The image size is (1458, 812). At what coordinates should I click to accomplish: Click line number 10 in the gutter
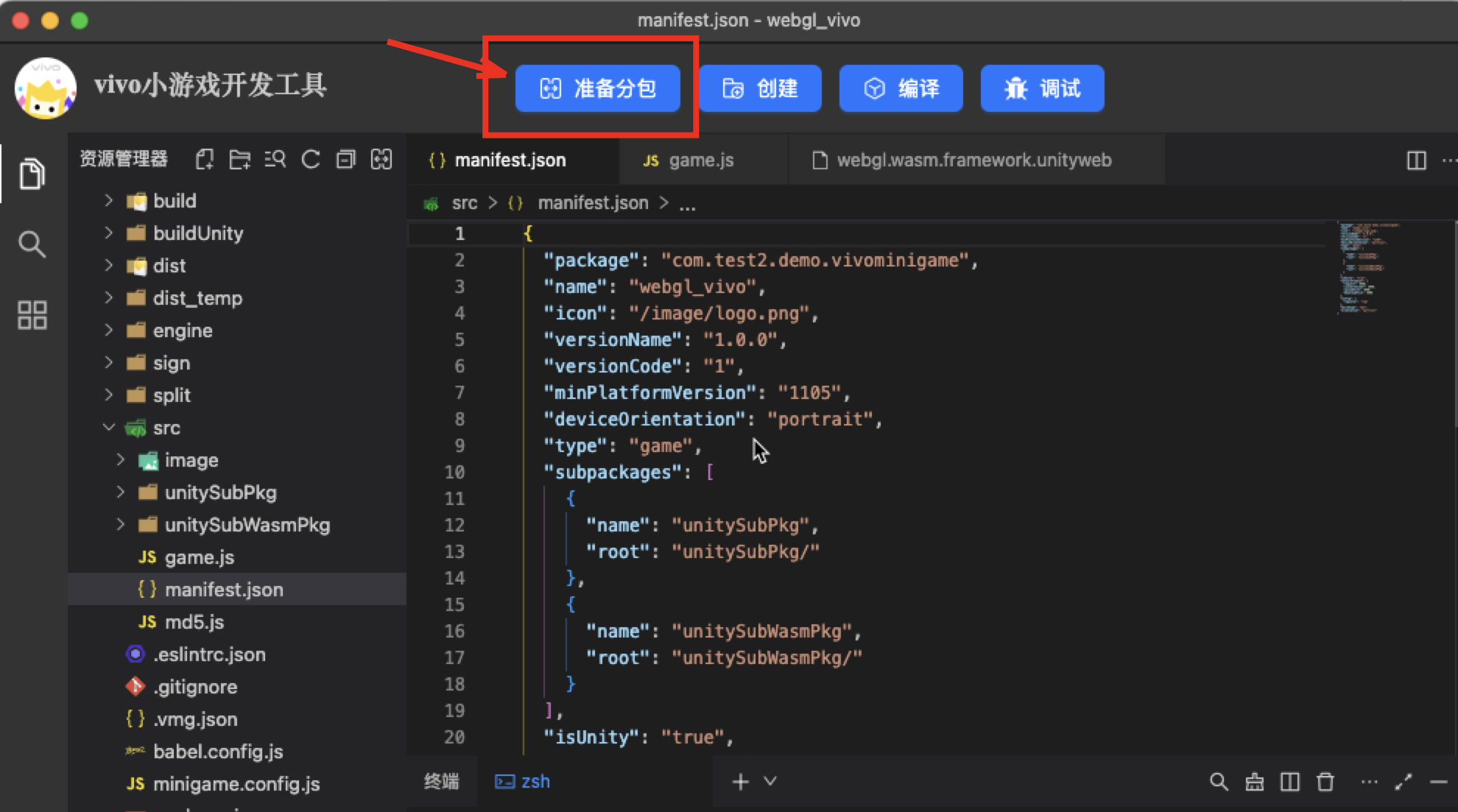pyautogui.click(x=454, y=472)
